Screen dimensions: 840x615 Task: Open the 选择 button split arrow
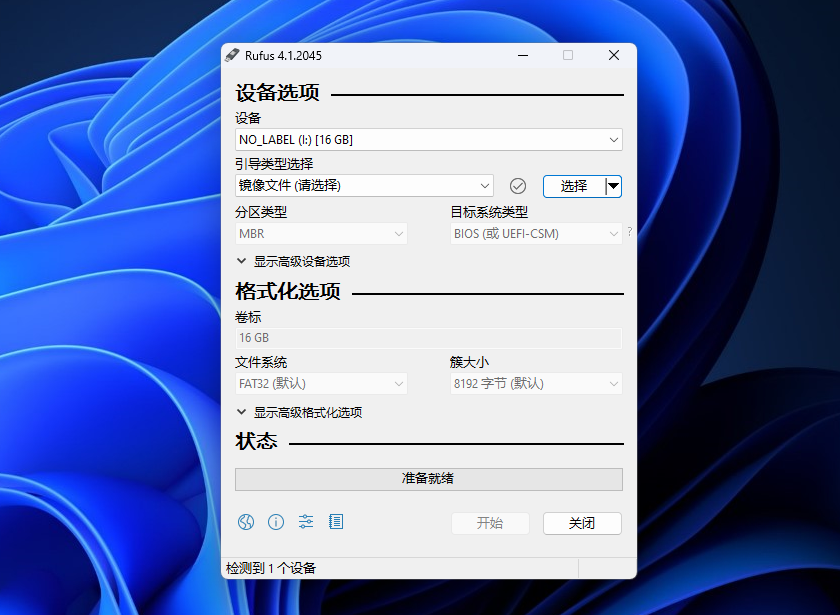tap(613, 186)
